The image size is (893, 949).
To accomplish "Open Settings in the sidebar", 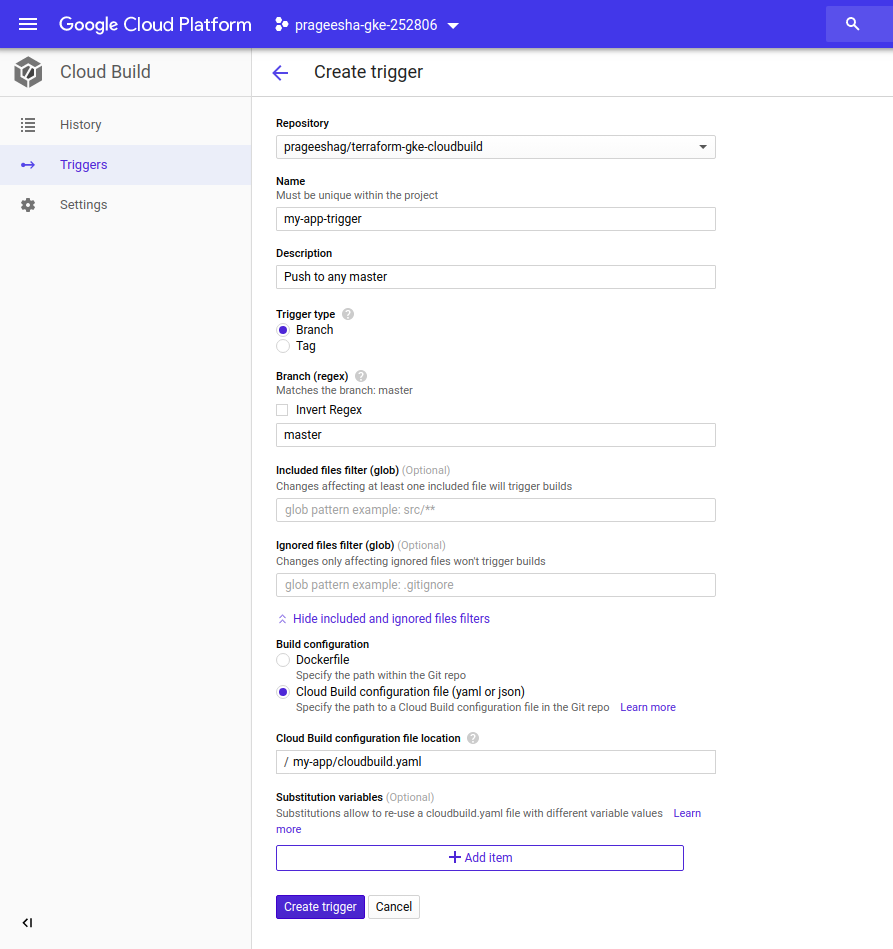I will (x=83, y=205).
